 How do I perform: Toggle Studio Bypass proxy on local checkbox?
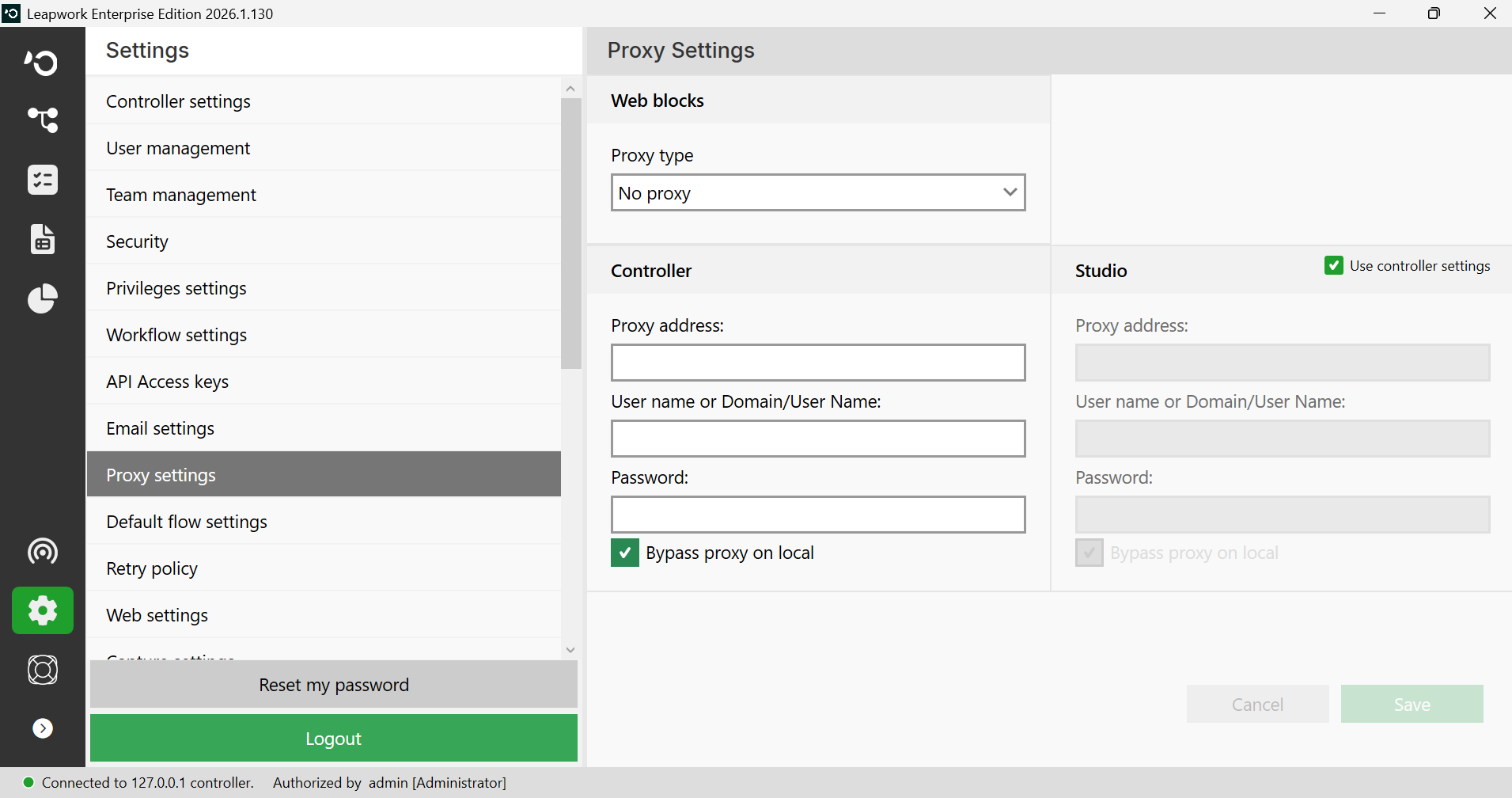tap(1089, 553)
